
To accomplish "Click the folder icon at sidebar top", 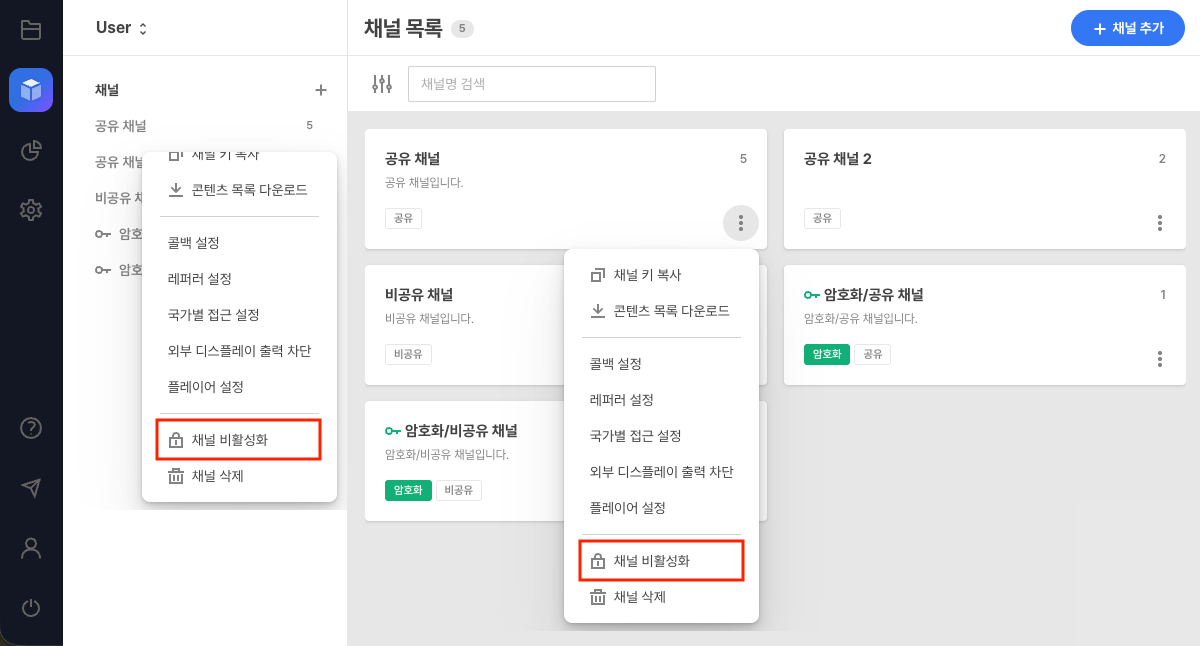I will click(31, 29).
